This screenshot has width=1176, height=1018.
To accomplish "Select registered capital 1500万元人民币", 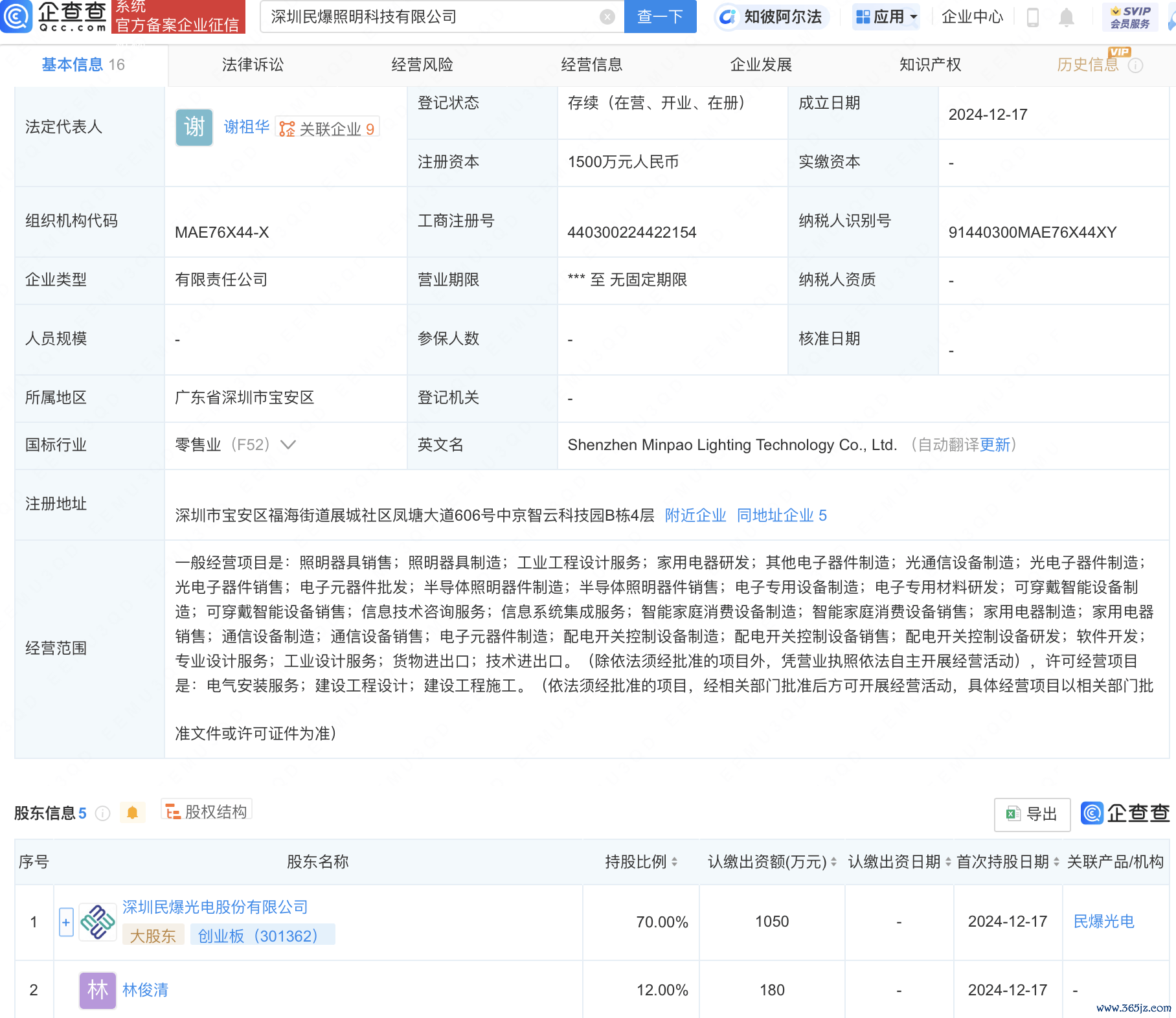I will pos(623,162).
